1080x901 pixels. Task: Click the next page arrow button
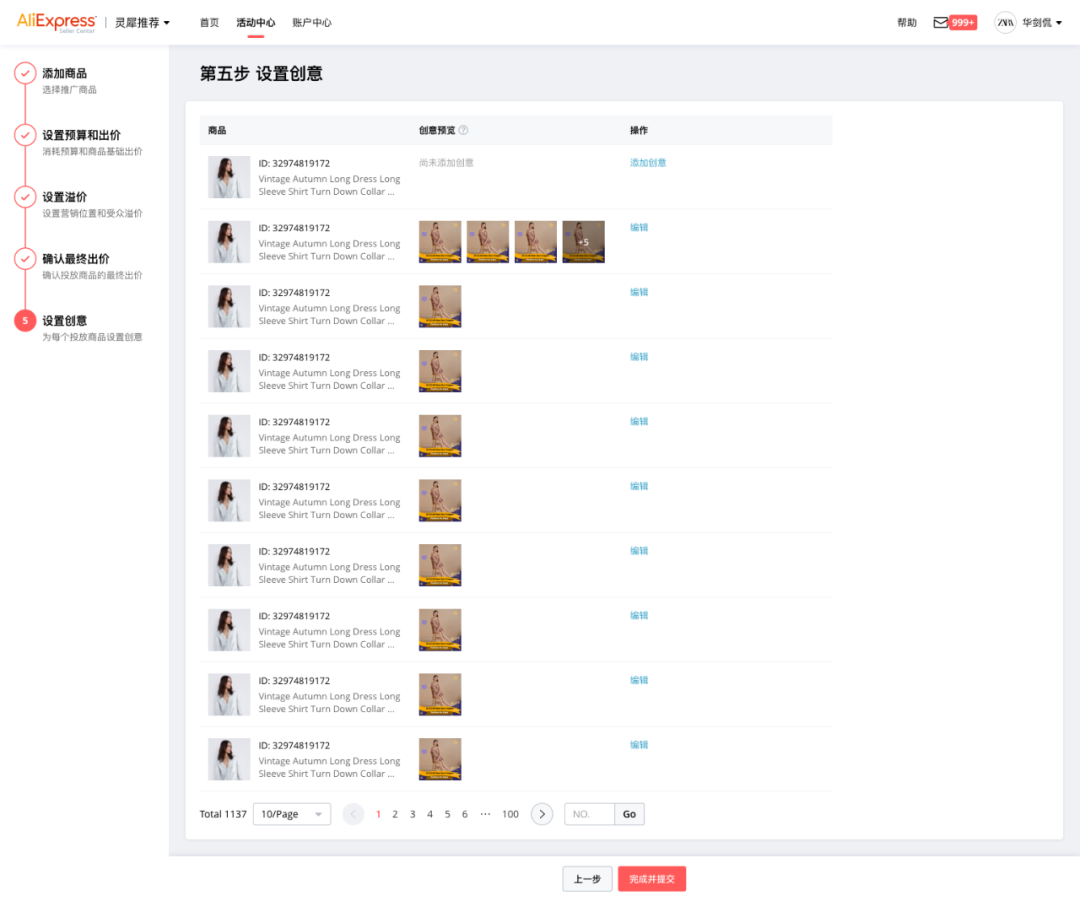click(541, 814)
